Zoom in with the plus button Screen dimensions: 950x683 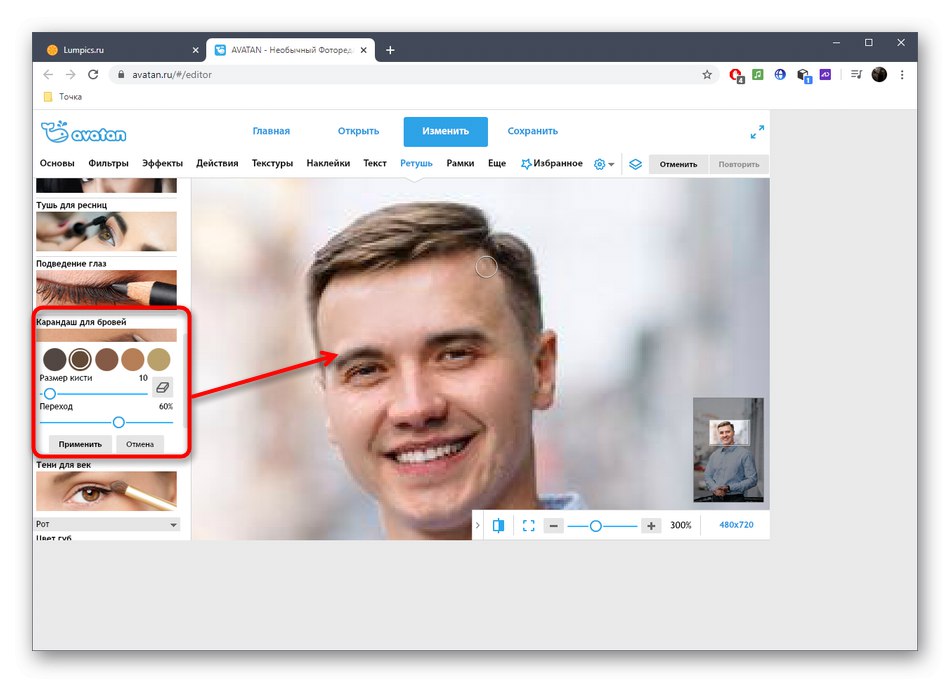click(651, 526)
